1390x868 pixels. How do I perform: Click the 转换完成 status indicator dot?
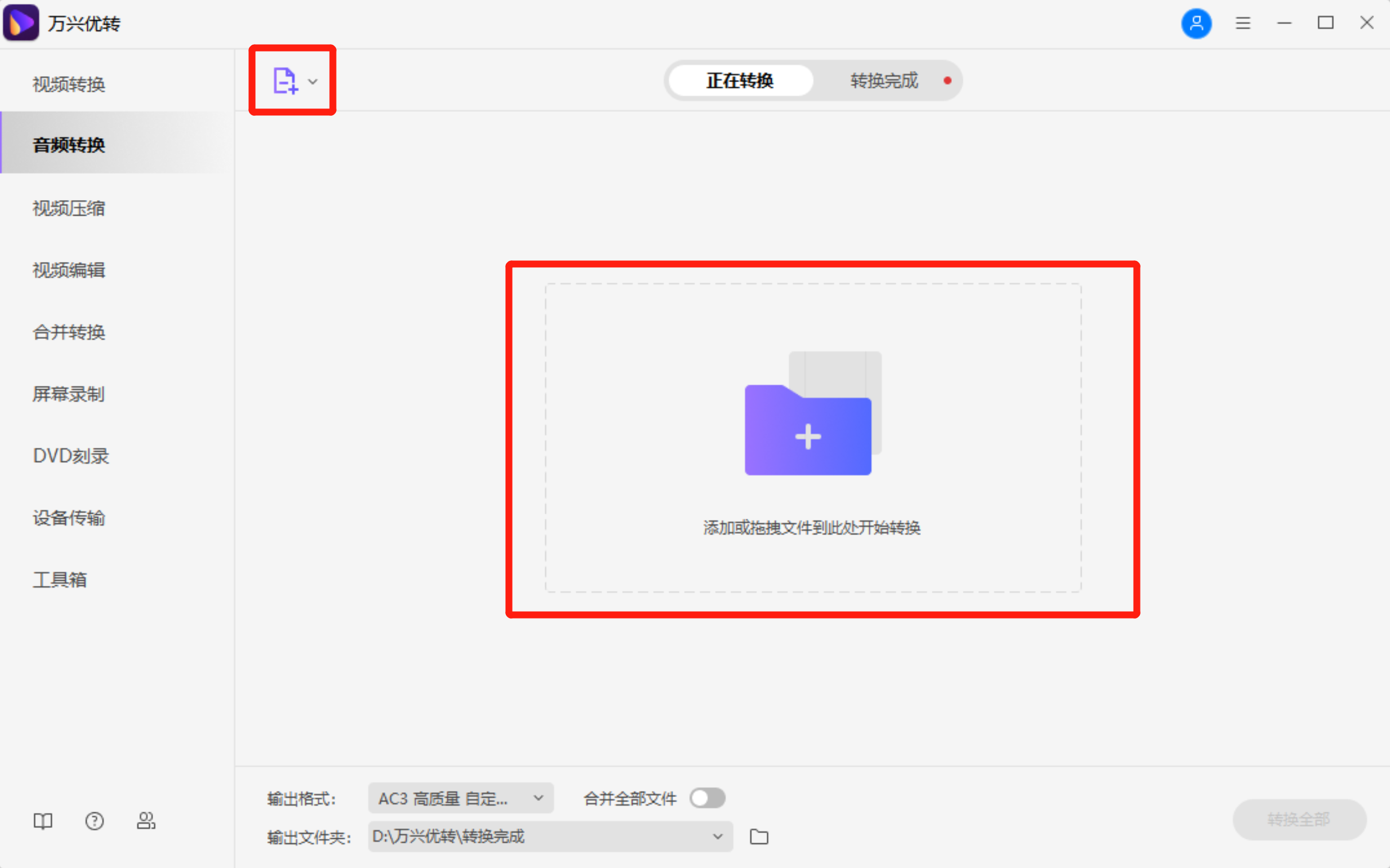tap(947, 80)
